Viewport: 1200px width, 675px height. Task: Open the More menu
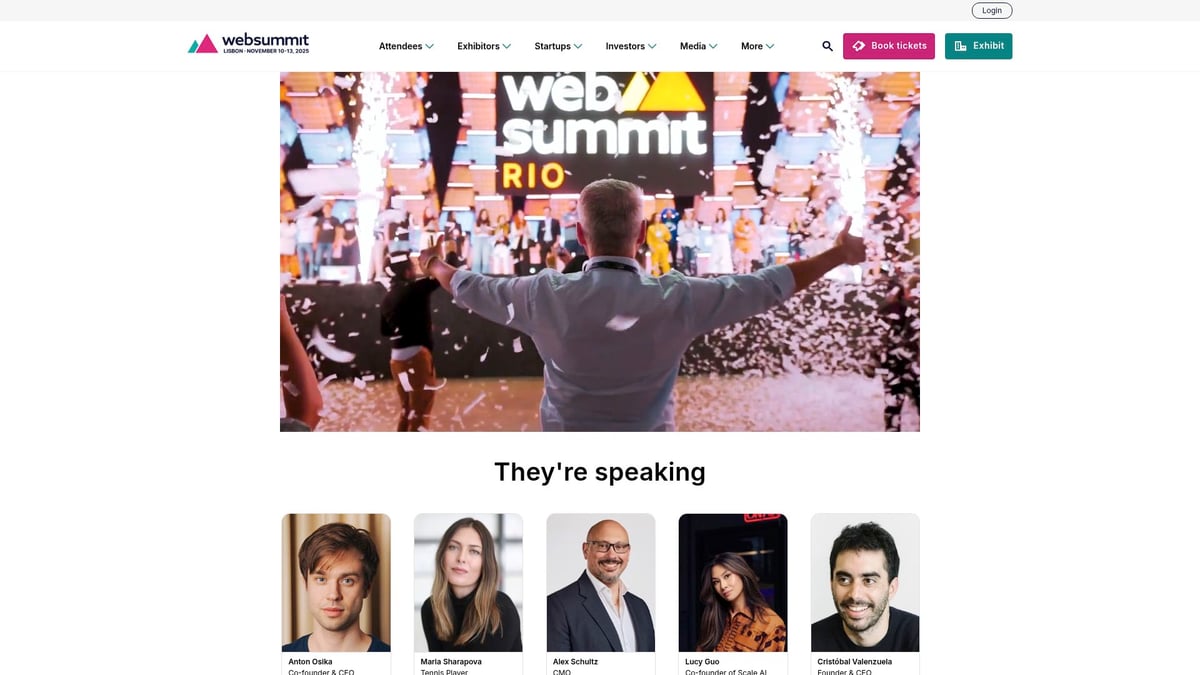(x=757, y=46)
